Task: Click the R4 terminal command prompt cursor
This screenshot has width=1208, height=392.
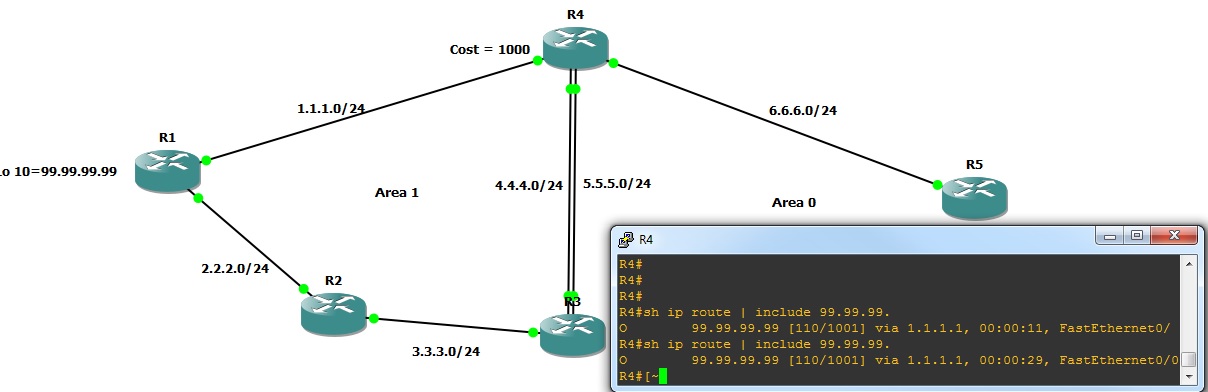Action: tap(662, 375)
